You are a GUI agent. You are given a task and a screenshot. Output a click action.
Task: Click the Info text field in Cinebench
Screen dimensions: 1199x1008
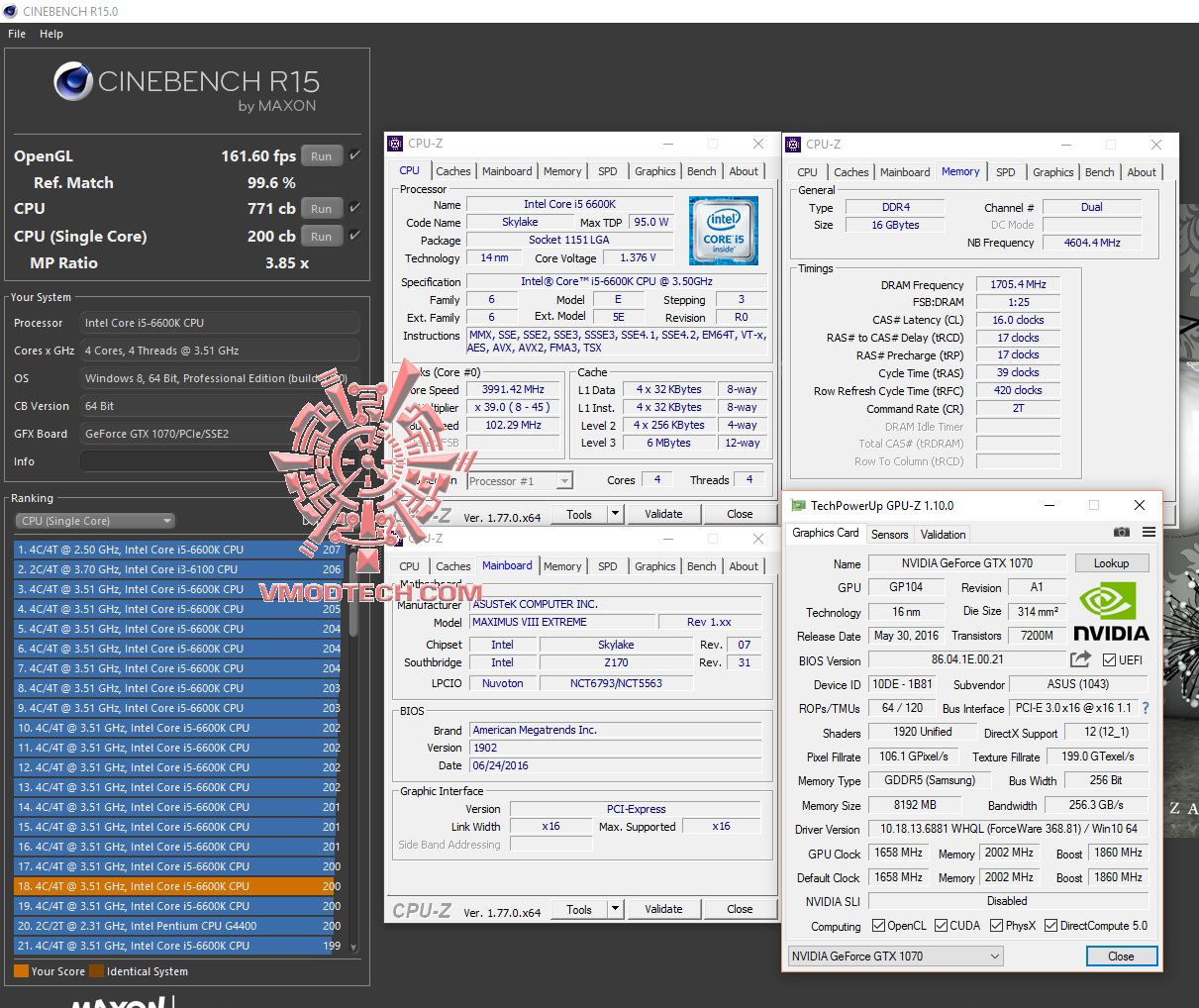coord(219,460)
